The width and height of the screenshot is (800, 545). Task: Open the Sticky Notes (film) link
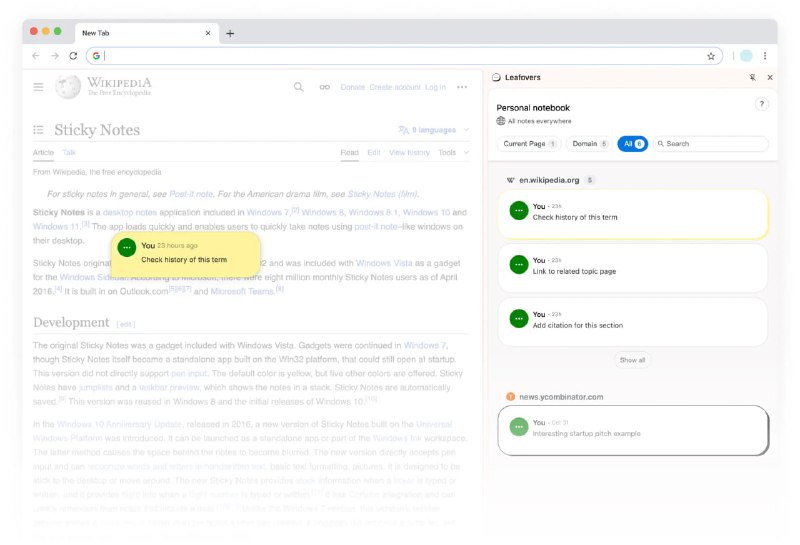click(382, 194)
